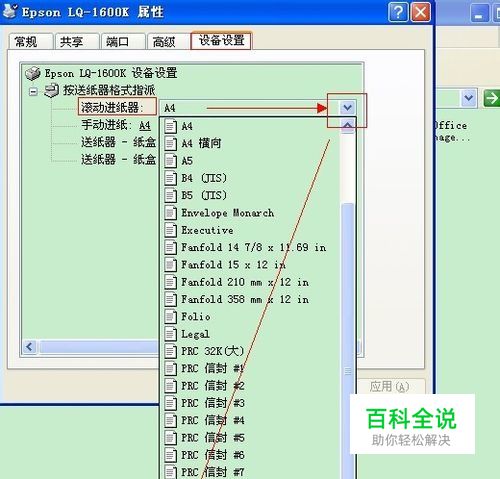This screenshot has height=479, width=500.
Task: Open the 端口 tab
Action: pos(123,42)
